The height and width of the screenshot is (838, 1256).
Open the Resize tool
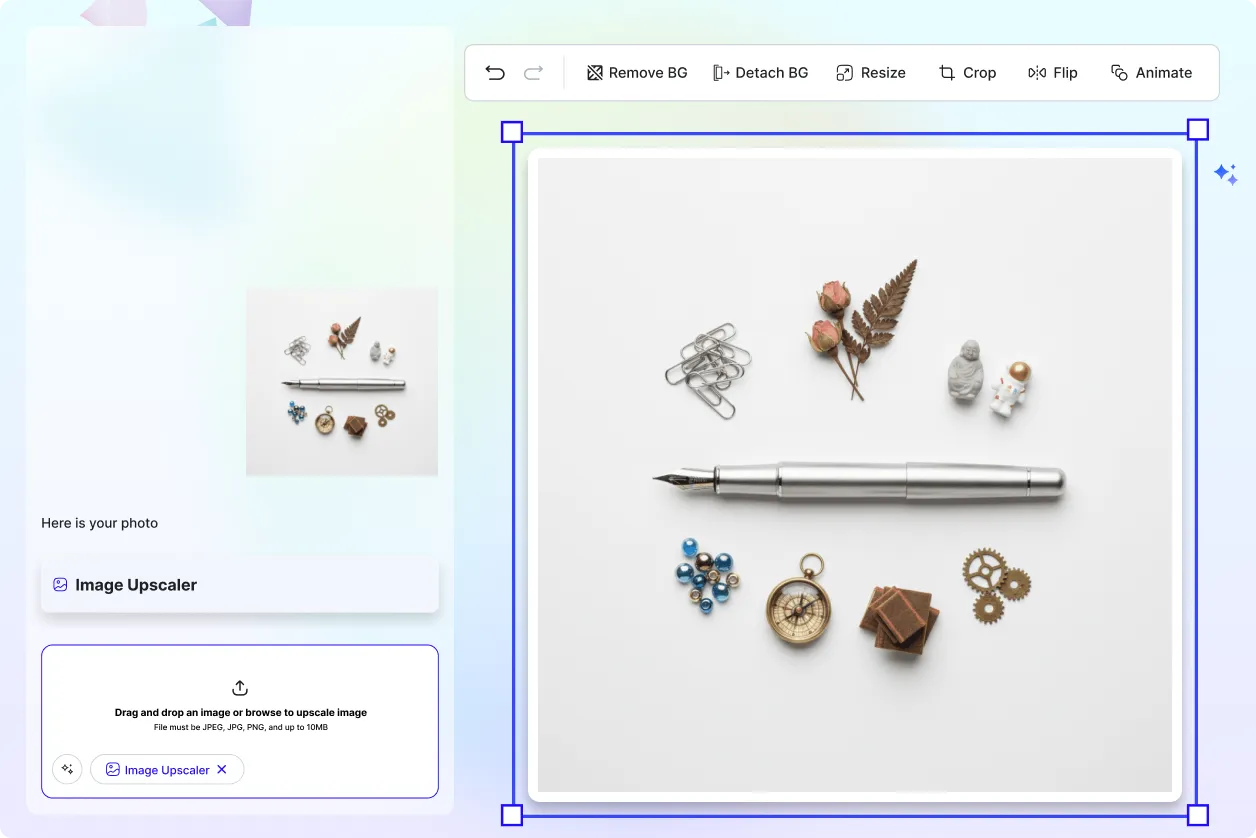(x=870, y=72)
